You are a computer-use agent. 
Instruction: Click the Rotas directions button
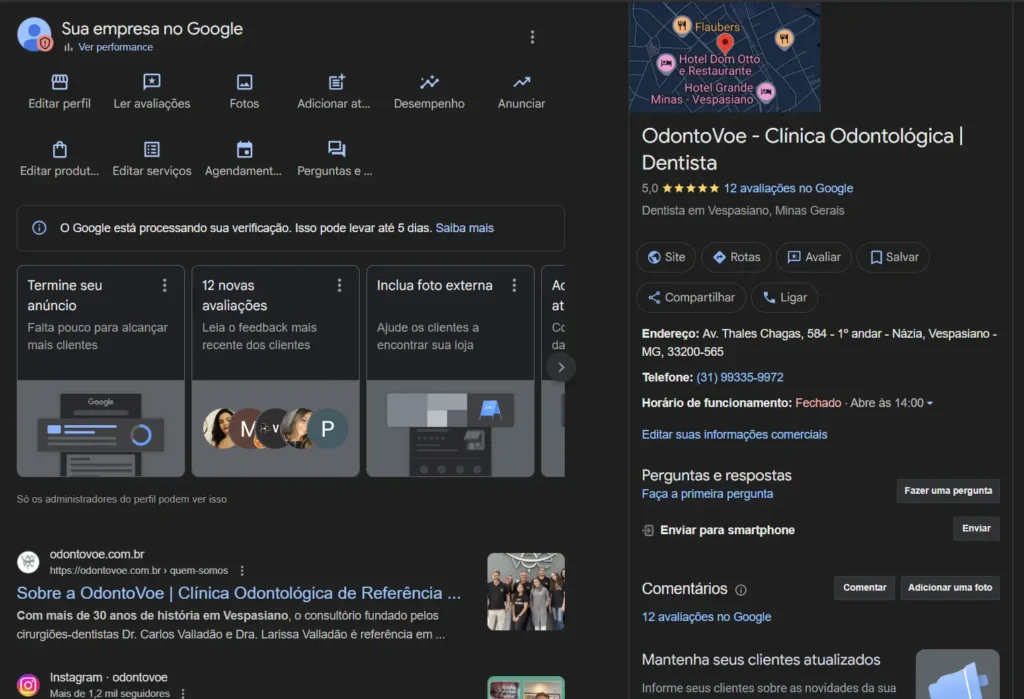[736, 257]
